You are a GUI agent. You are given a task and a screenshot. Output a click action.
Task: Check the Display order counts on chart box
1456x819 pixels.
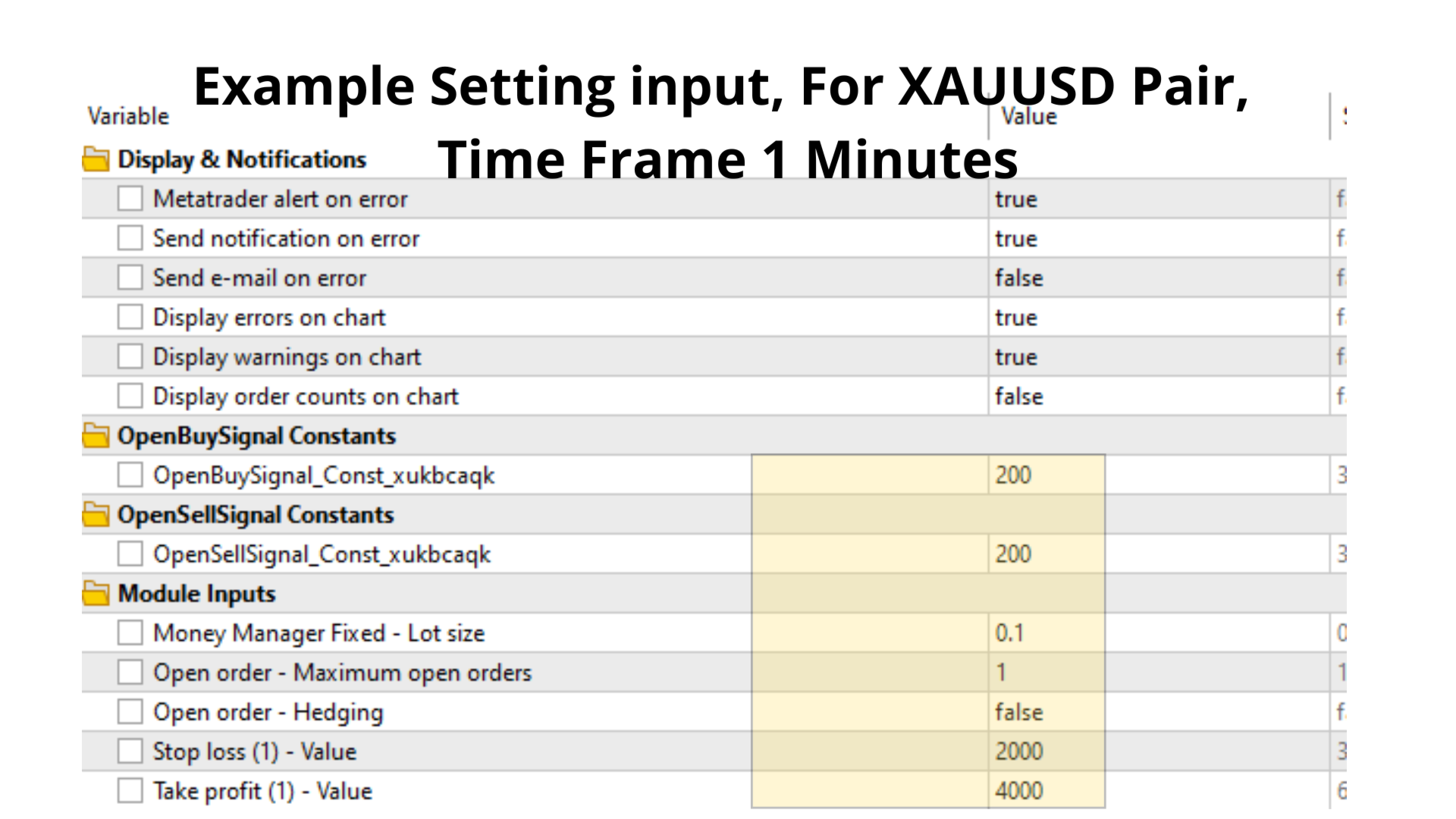pos(130,396)
